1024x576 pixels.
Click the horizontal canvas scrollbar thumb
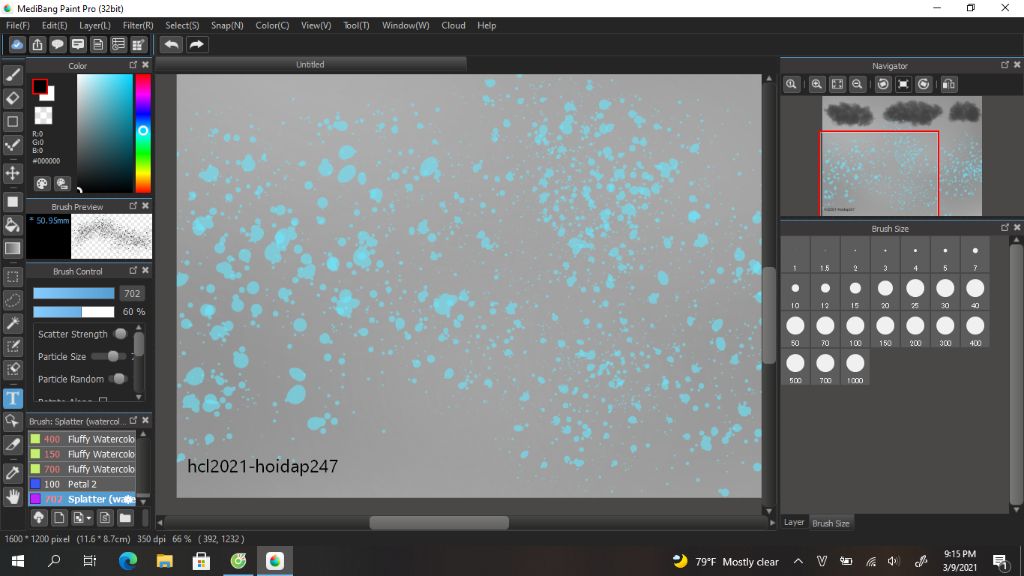click(x=439, y=522)
